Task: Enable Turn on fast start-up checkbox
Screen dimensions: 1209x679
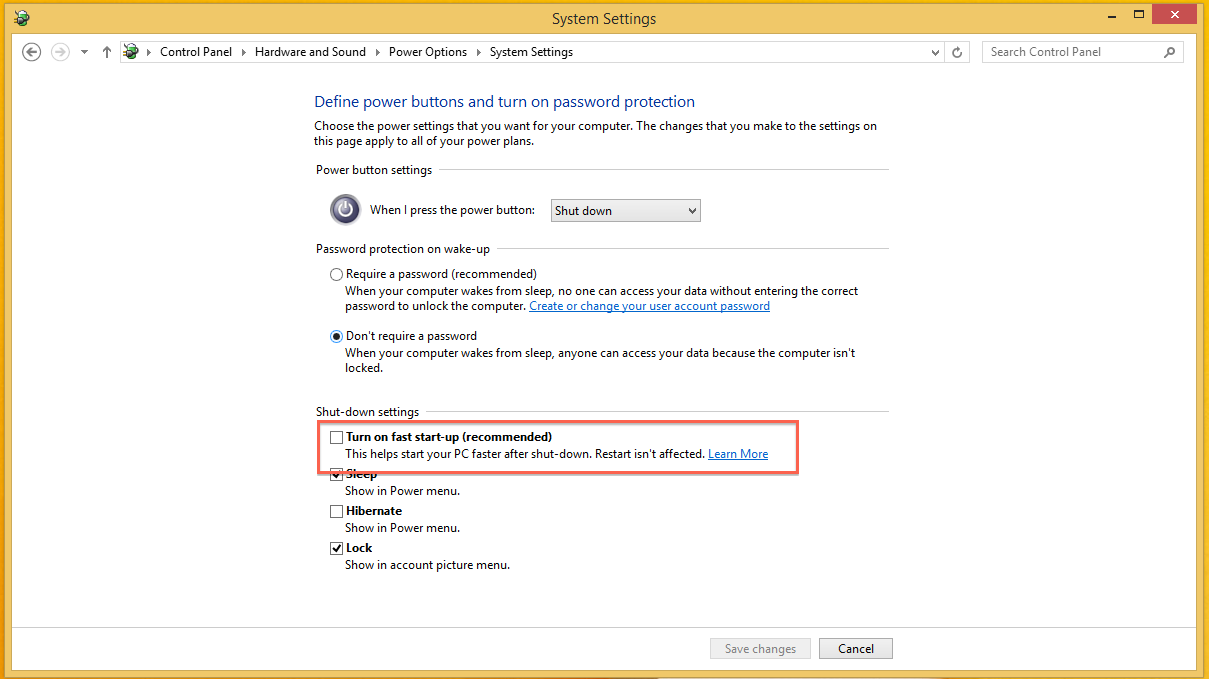Action: tap(336, 437)
